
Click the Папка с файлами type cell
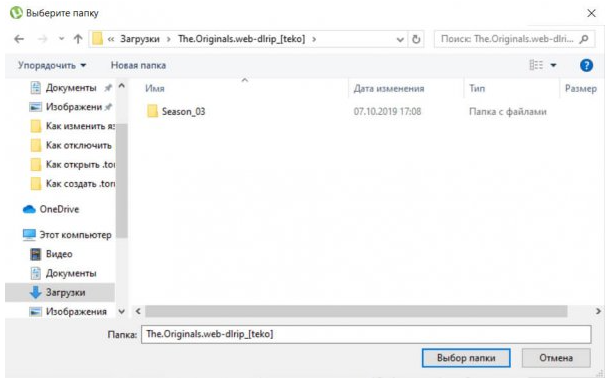(507, 112)
